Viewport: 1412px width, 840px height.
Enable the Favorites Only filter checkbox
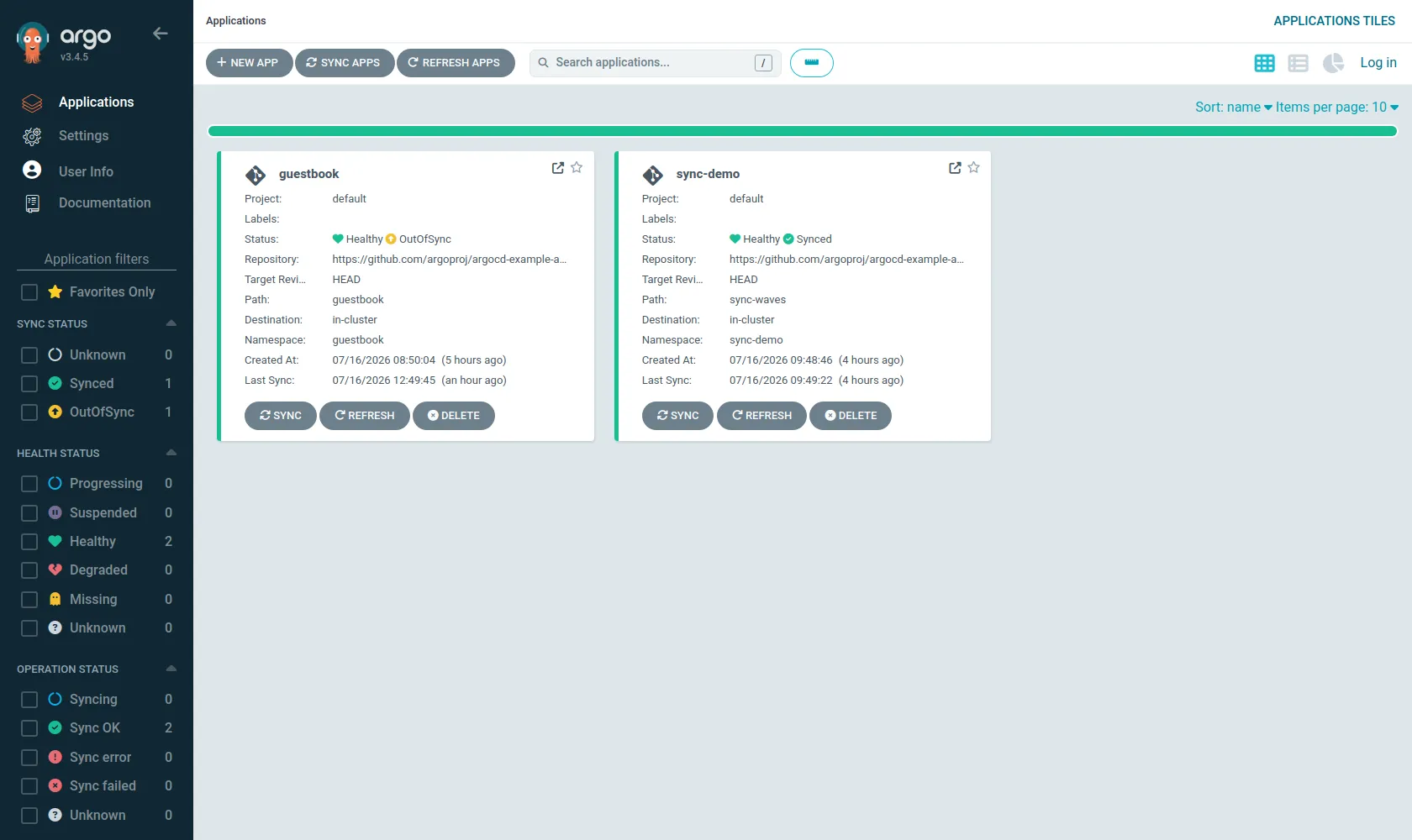tap(29, 292)
